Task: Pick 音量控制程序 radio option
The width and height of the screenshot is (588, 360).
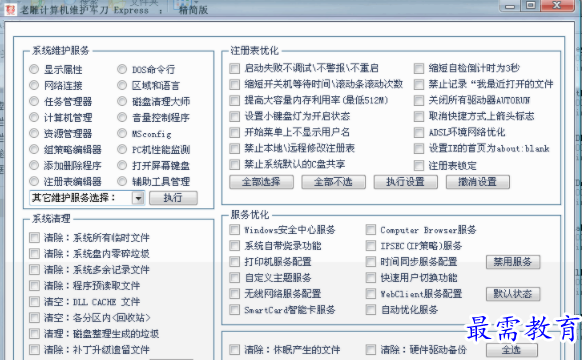Action: pyautogui.click(x=122, y=117)
